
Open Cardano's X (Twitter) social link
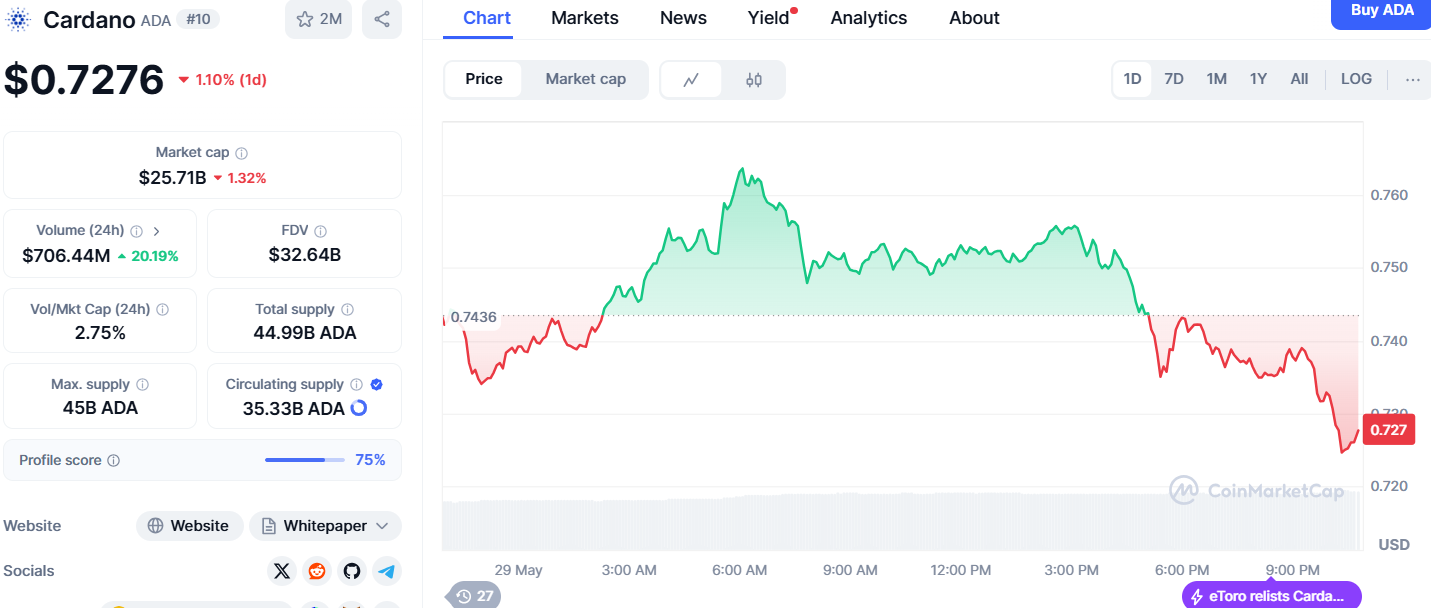[282, 571]
